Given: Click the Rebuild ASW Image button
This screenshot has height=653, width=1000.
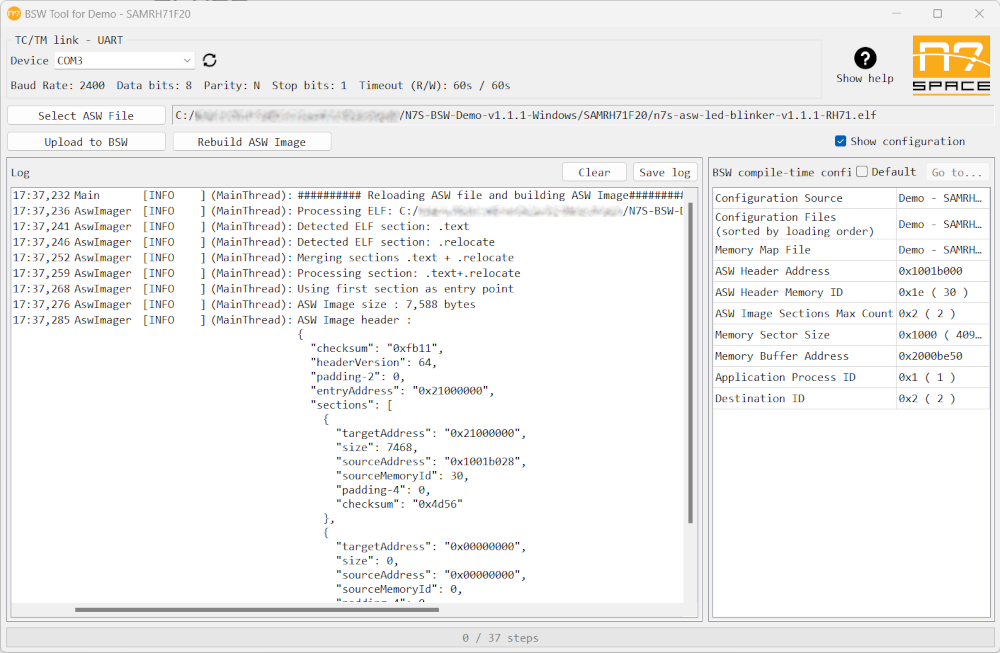Looking at the screenshot, I should (x=251, y=142).
